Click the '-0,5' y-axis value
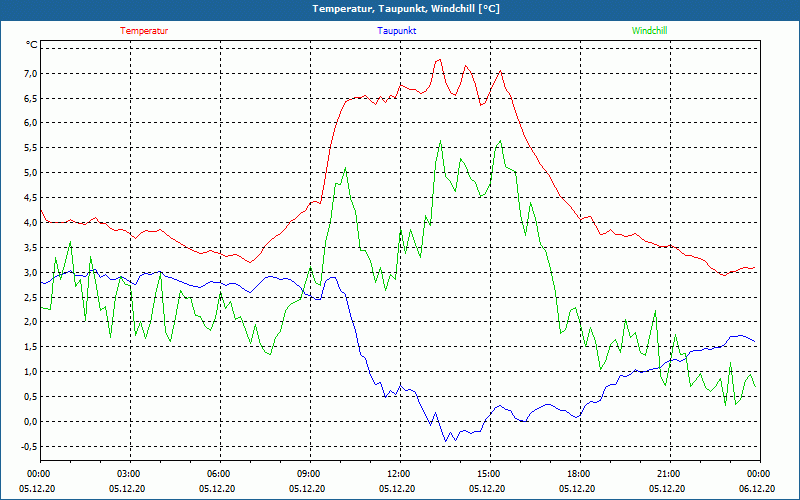The image size is (800, 500). coord(30,447)
